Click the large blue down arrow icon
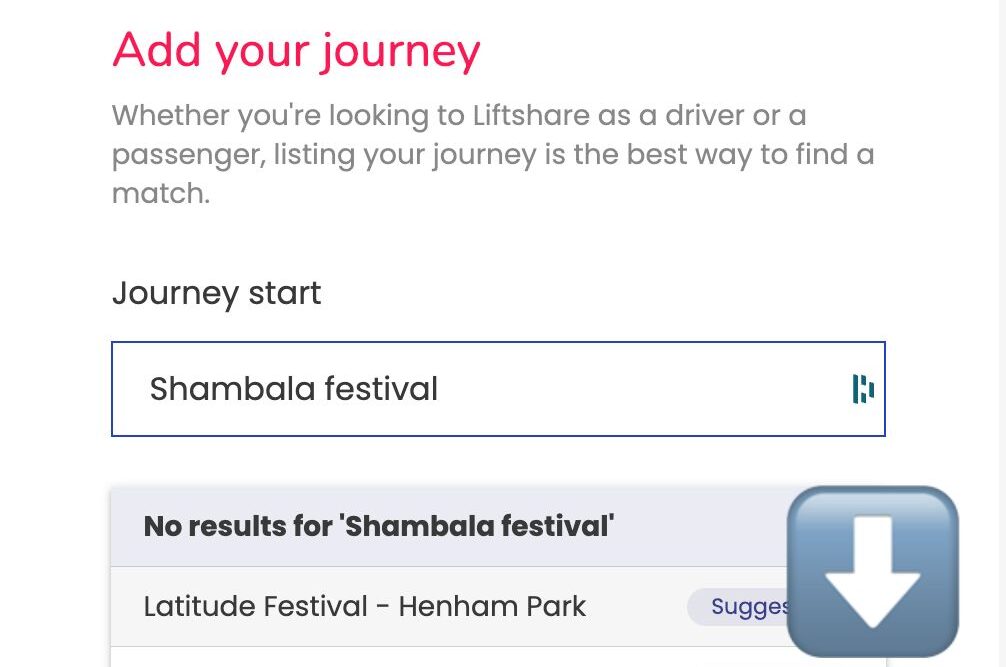The width and height of the screenshot is (1006, 667). (x=872, y=572)
